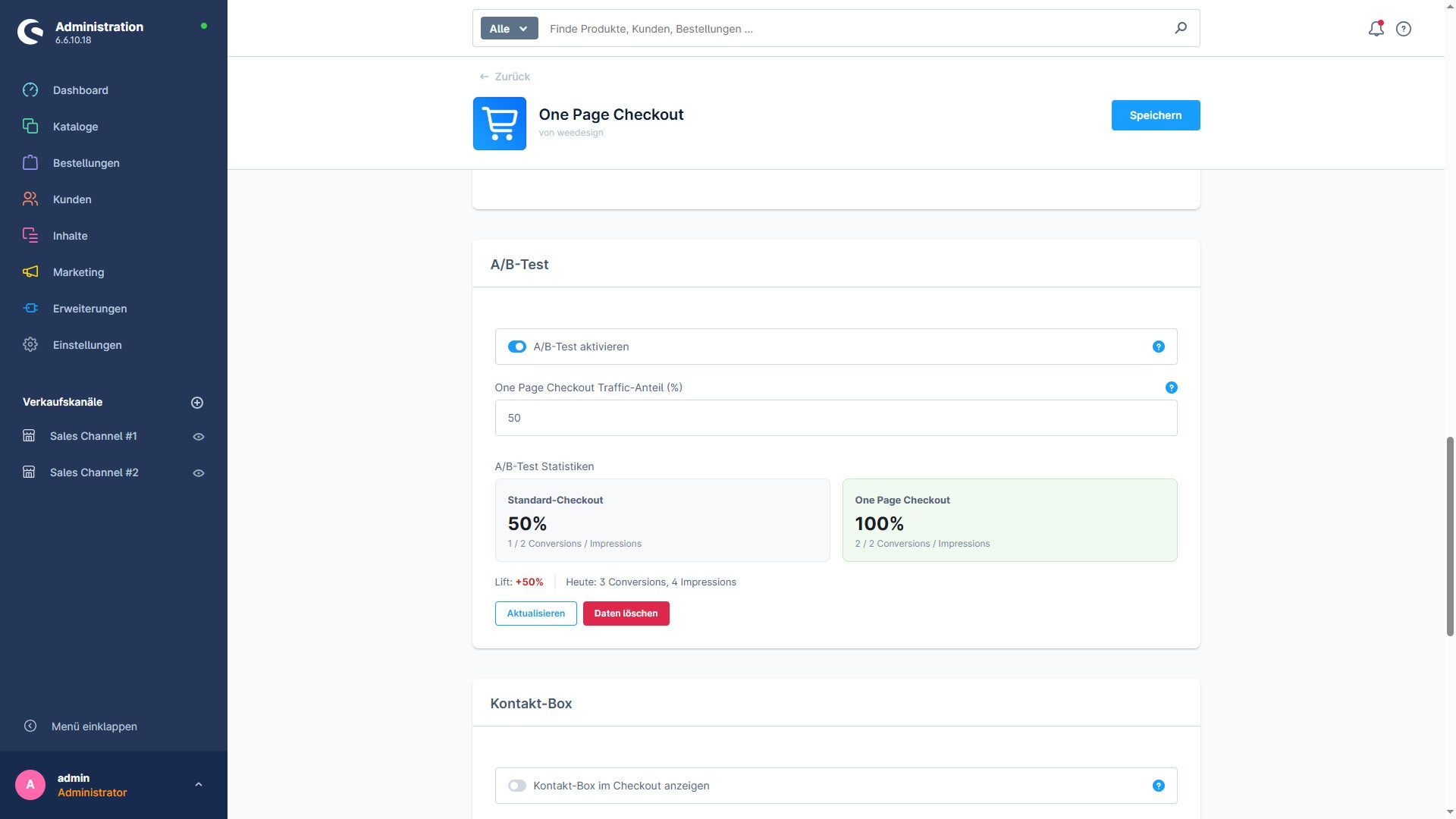
Task: Click the Dashboard gauge icon
Action: pos(30,90)
